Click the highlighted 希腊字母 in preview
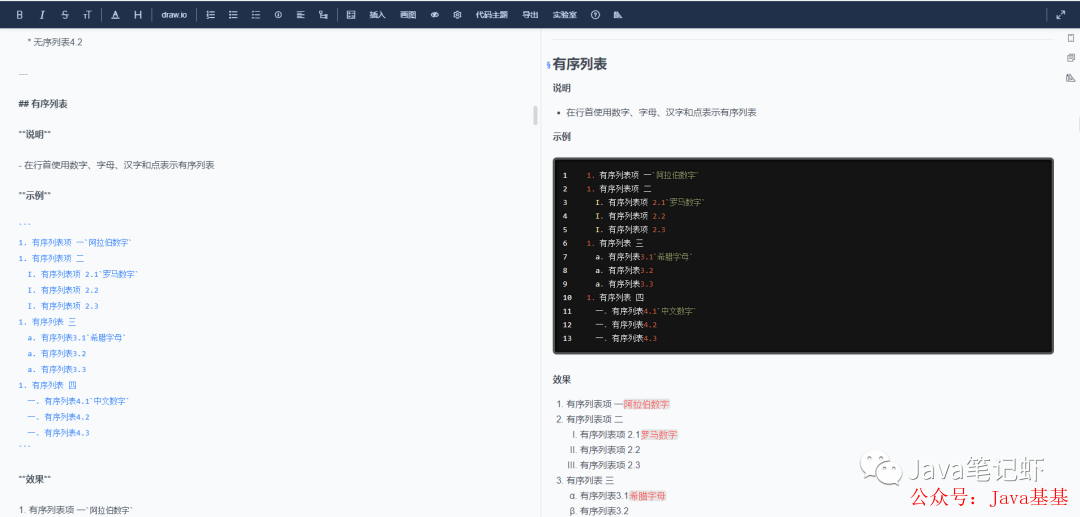Image resolution: width=1080 pixels, height=517 pixels. point(647,496)
